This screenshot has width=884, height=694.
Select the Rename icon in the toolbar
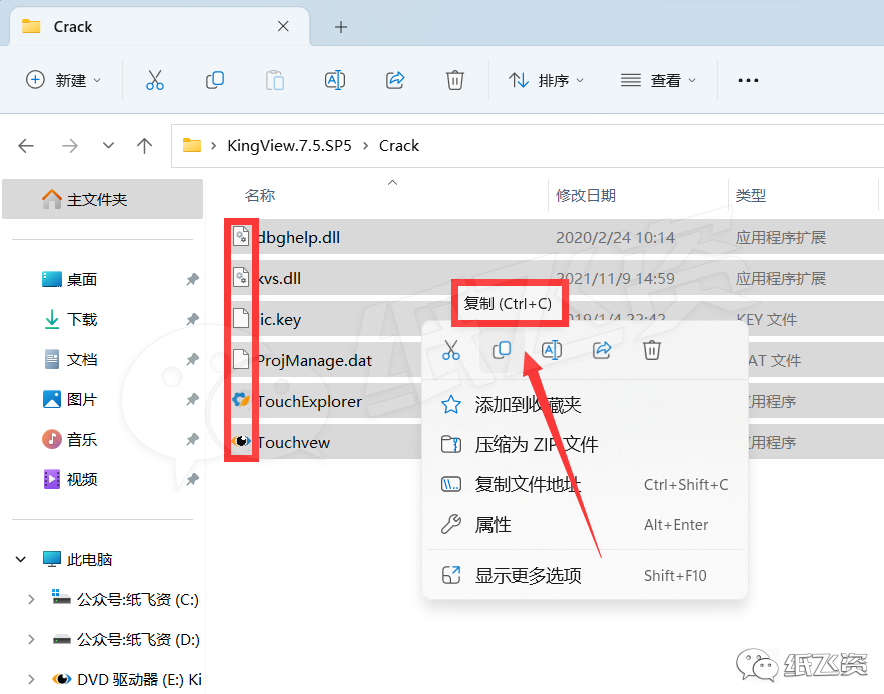coord(335,80)
